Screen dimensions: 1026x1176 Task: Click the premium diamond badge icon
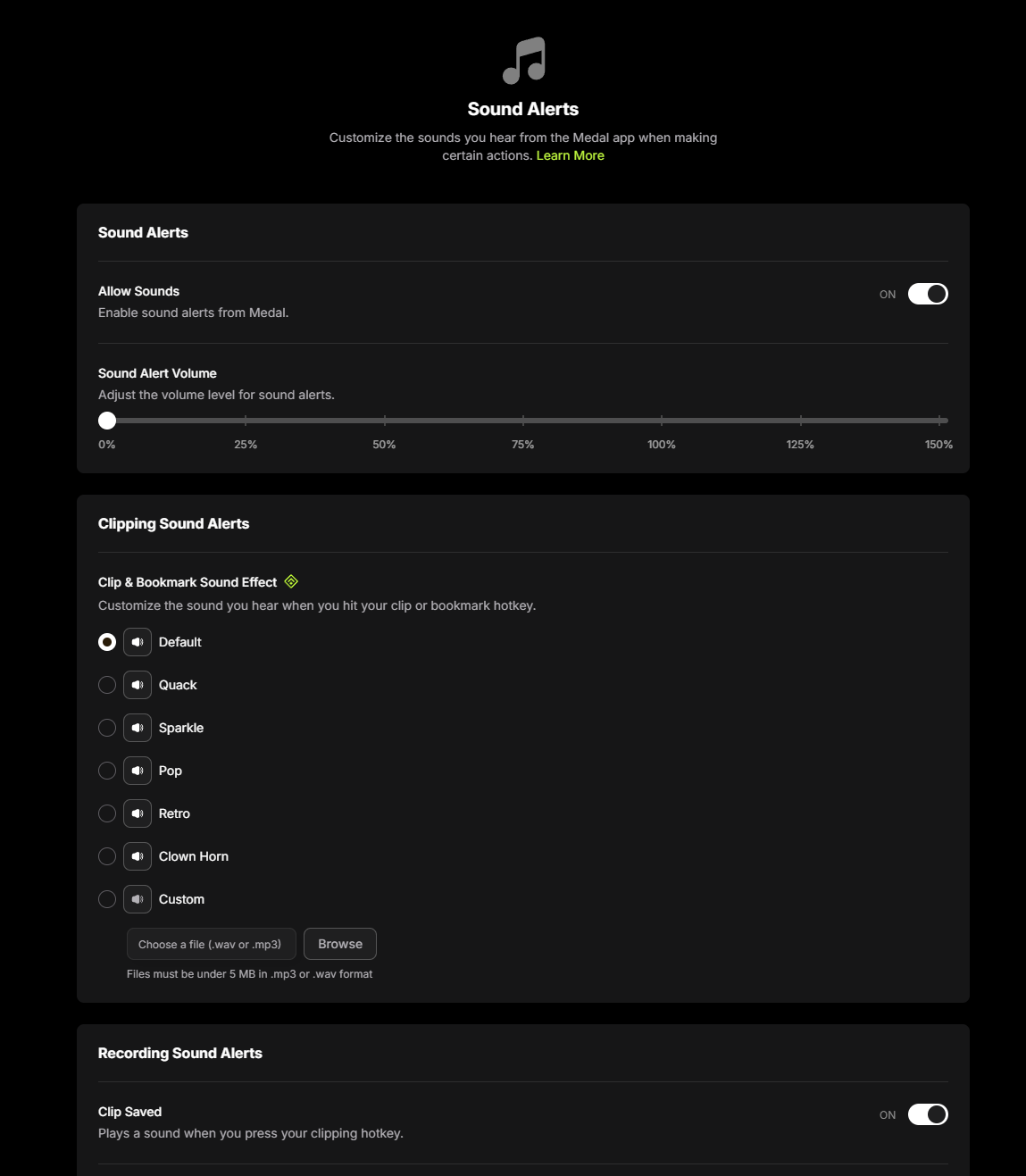pos(291,581)
